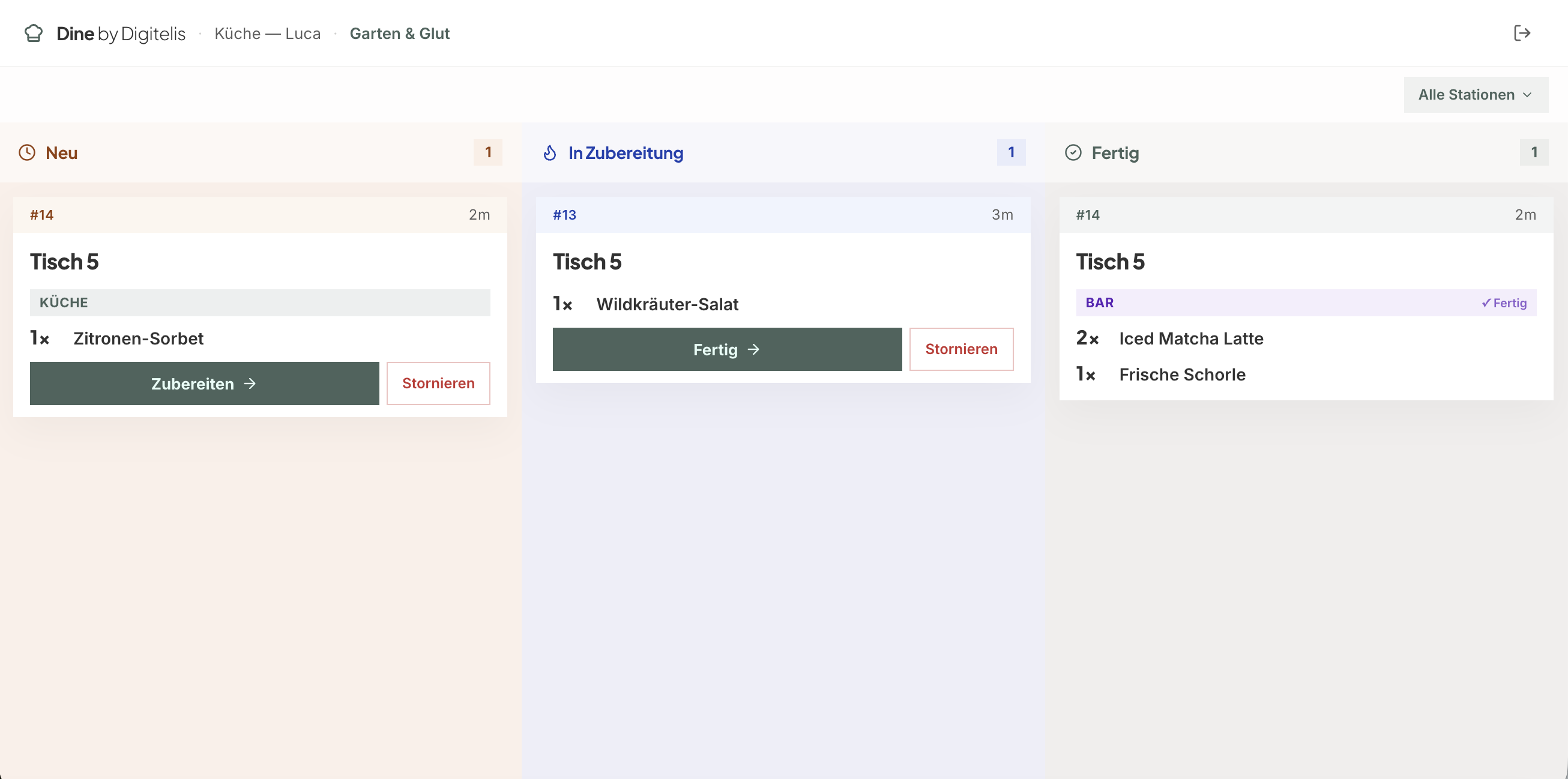Click the Garten & Glut restaurant name
Viewport: 1568px width, 779px height.
coord(399,34)
